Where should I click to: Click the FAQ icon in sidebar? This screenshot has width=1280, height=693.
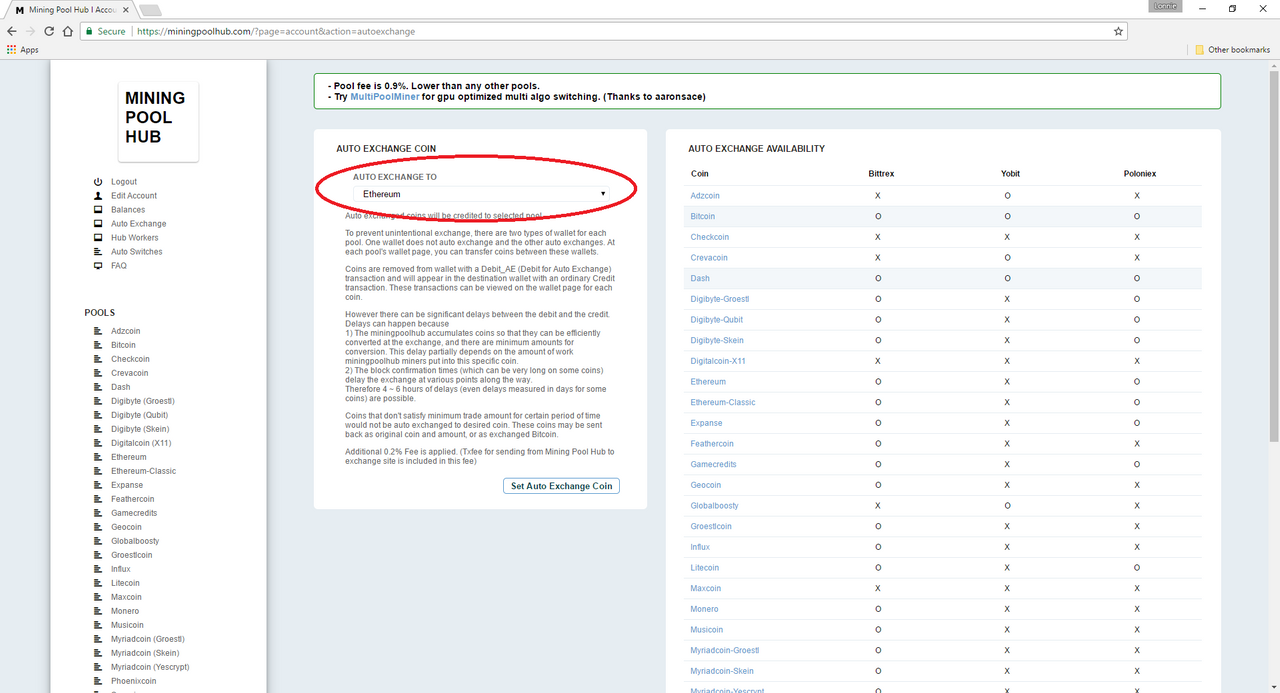[x=98, y=266]
